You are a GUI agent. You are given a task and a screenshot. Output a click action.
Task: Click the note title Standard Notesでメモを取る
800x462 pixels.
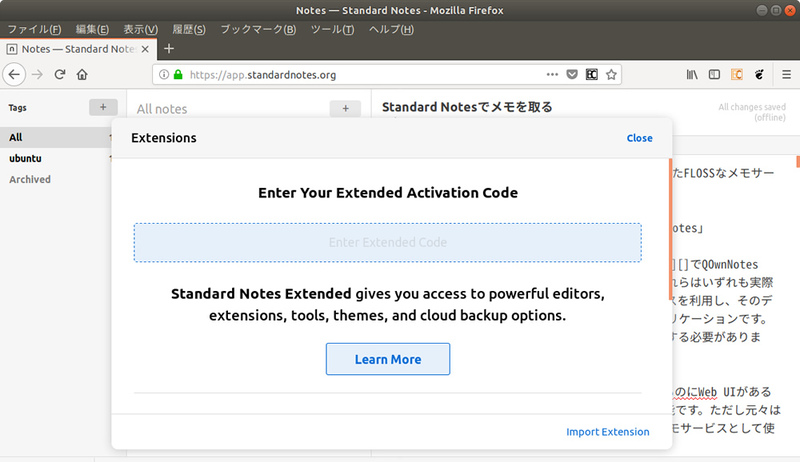[467, 107]
